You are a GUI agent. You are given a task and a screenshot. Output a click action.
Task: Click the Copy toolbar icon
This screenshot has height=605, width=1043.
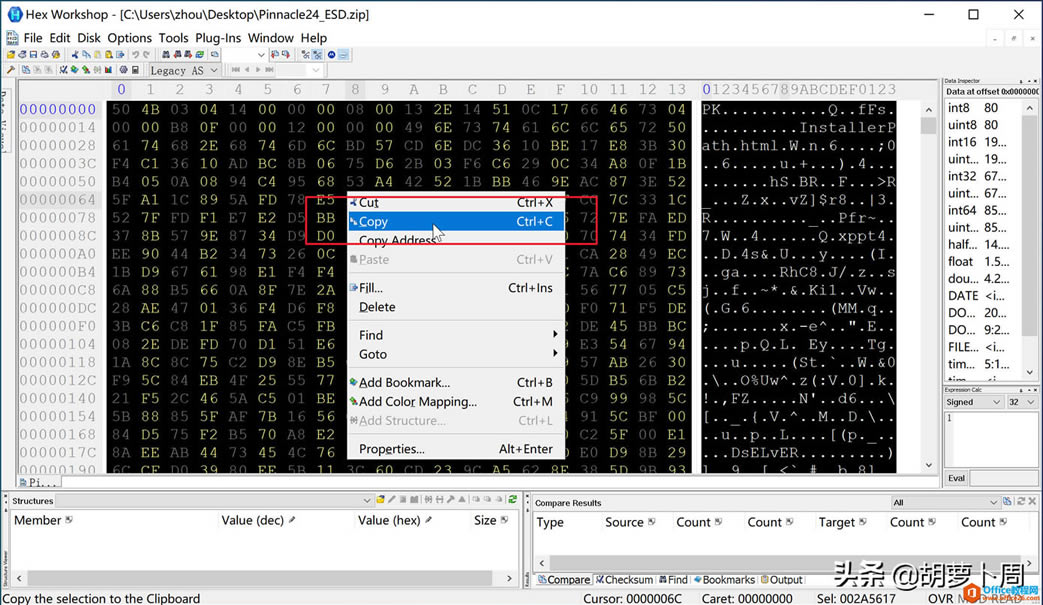pyautogui.click(x=86, y=55)
